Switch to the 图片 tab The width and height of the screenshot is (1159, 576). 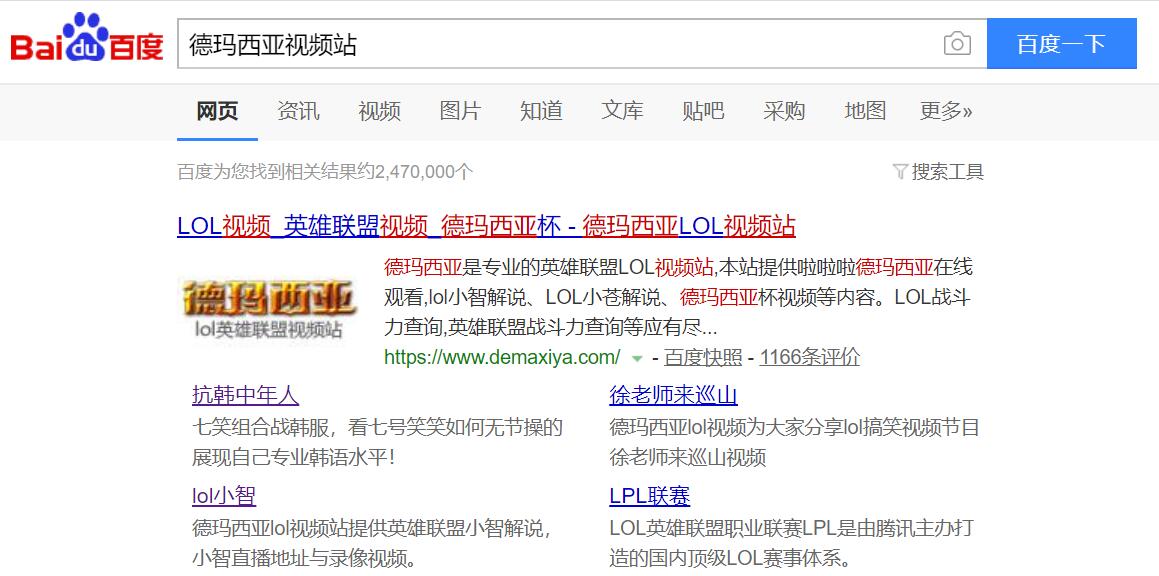[x=460, y=111]
